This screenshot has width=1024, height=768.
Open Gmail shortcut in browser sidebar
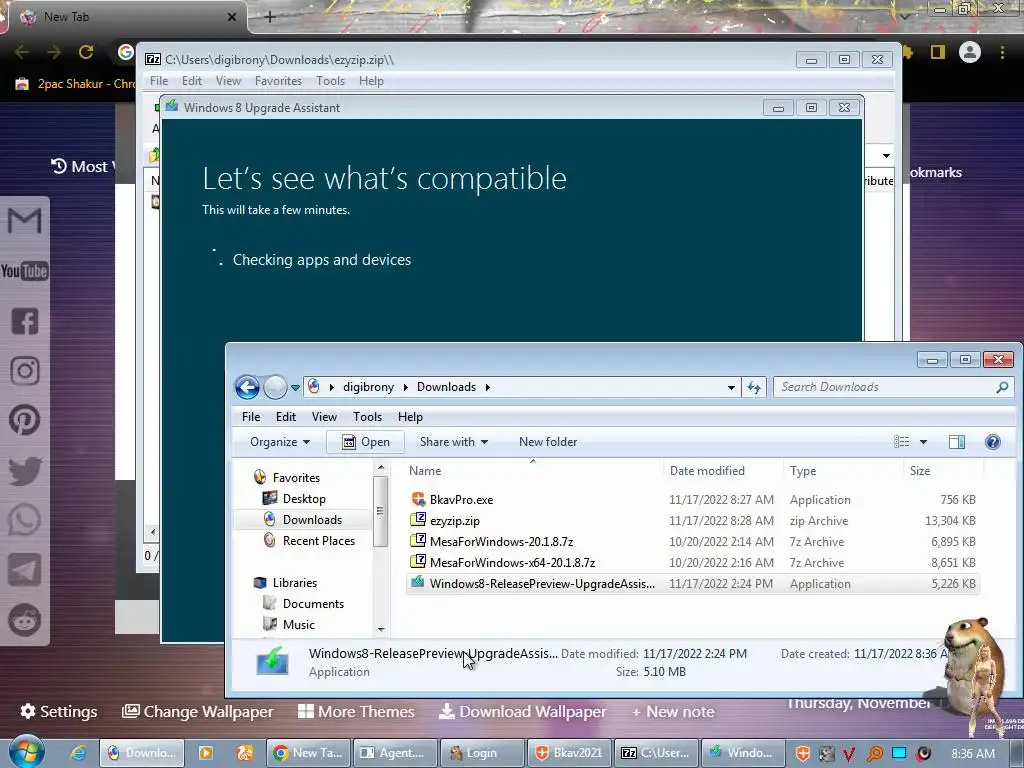[24, 220]
